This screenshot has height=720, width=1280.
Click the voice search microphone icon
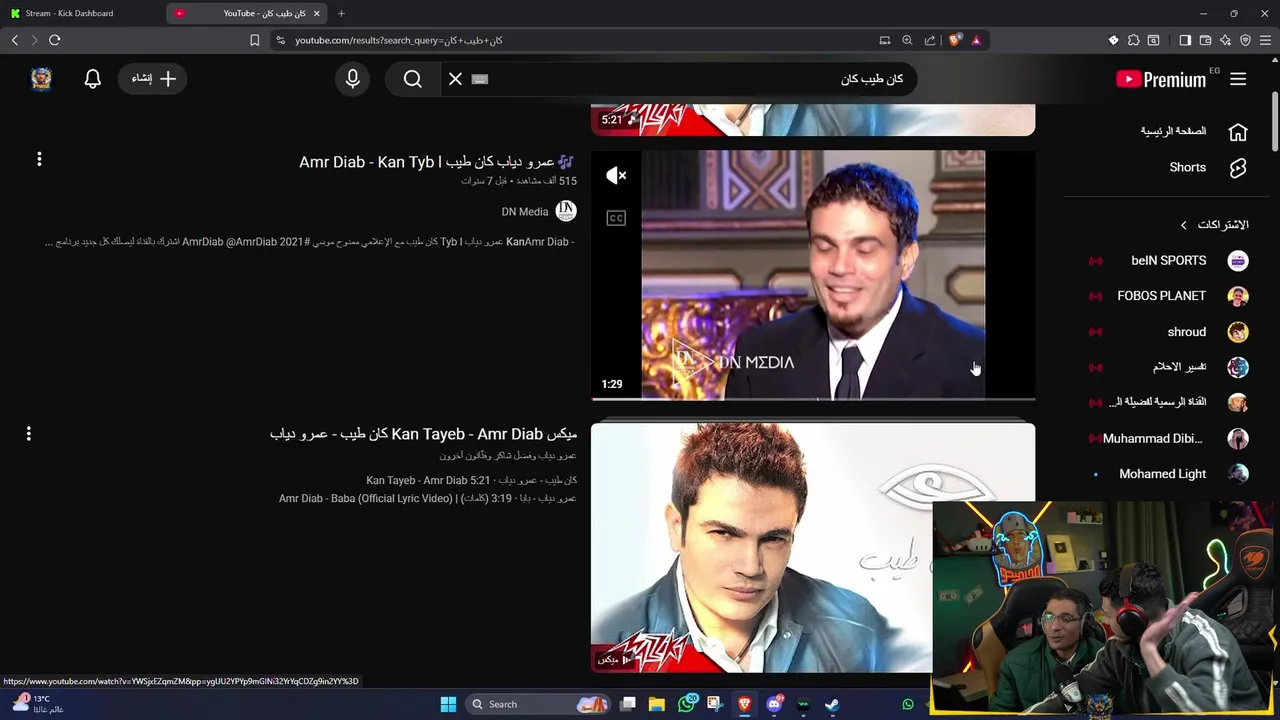[352, 79]
